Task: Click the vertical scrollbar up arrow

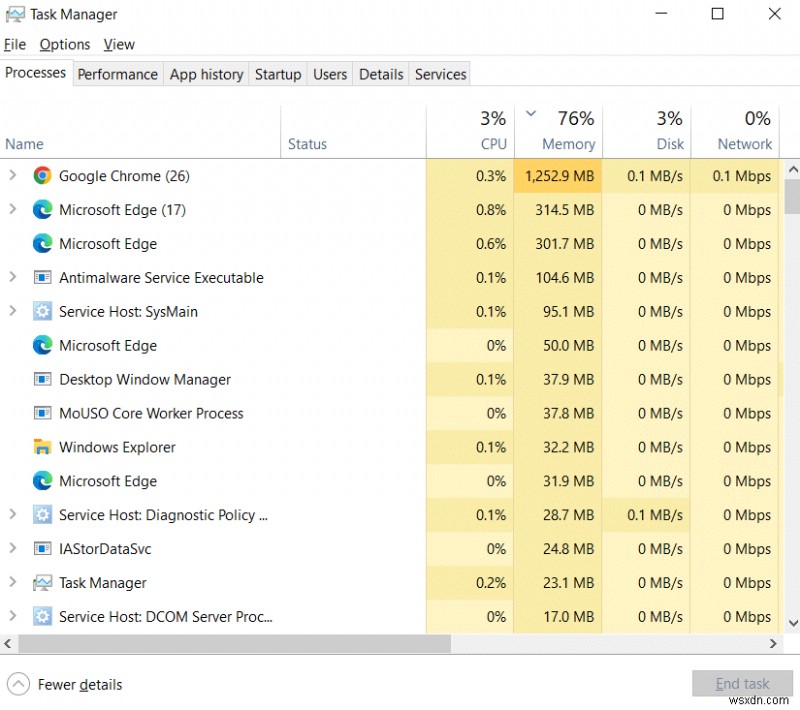Action: 793,169
